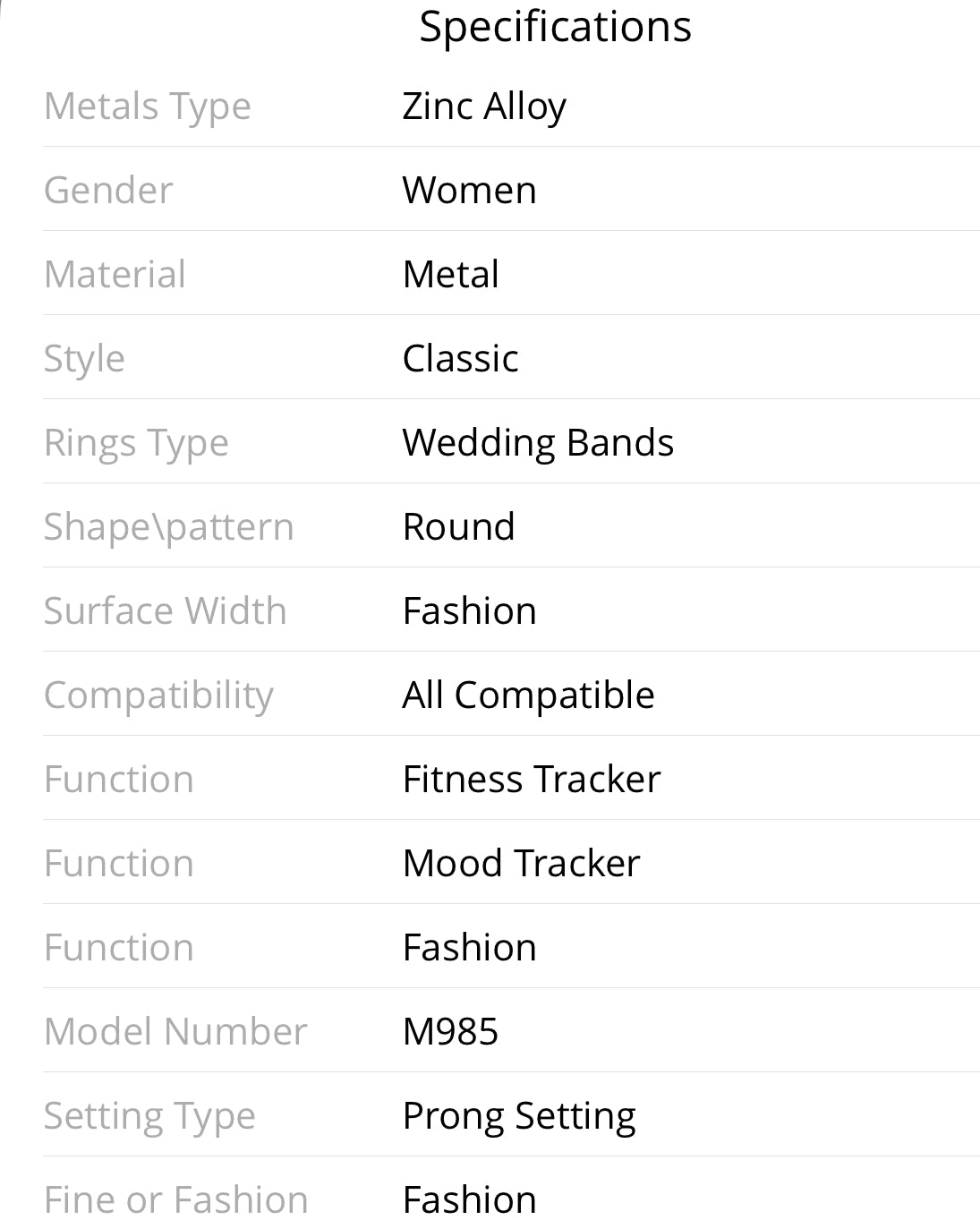Click the M985 model number
This screenshot has width=980, height=1220.
click(450, 1031)
